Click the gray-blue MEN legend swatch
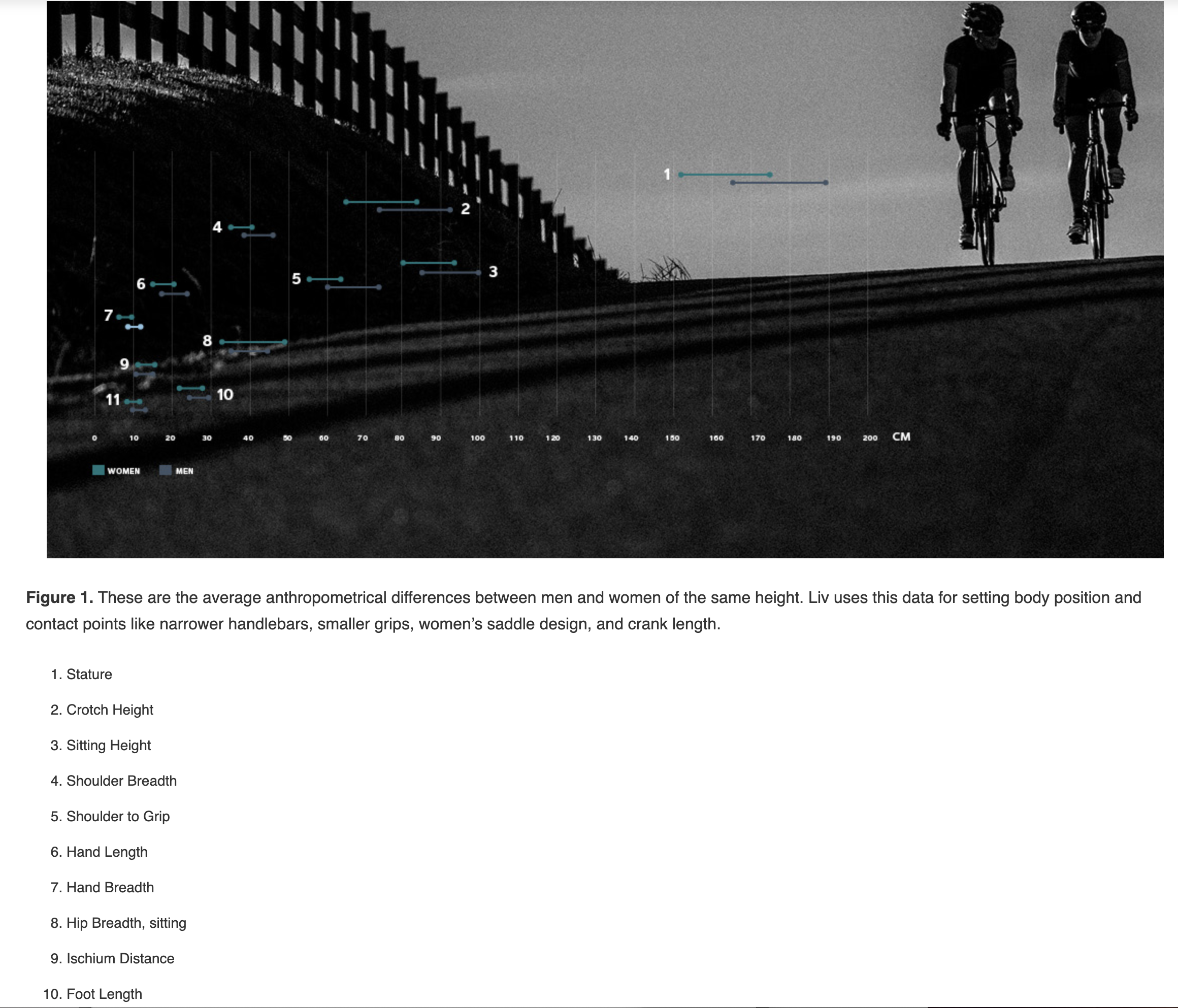1178x1008 pixels. tap(166, 470)
